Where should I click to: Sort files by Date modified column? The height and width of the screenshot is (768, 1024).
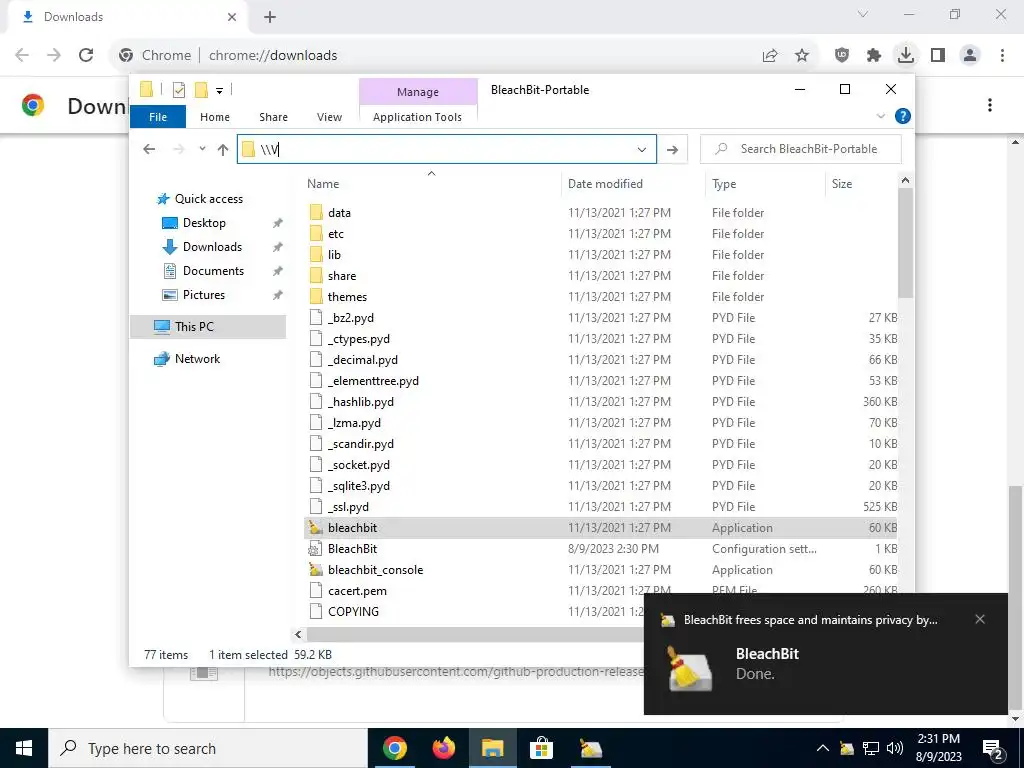[x=633, y=184]
